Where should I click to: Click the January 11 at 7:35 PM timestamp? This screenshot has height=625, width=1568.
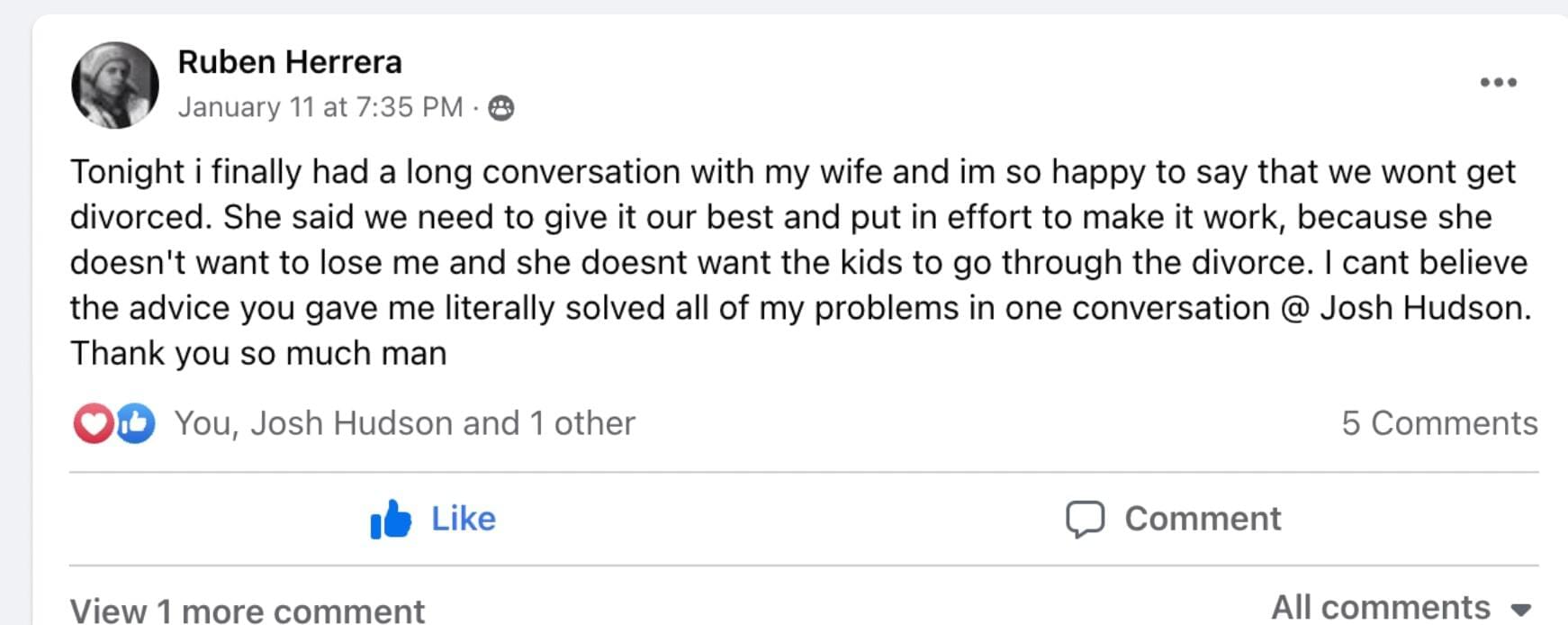[x=320, y=107]
